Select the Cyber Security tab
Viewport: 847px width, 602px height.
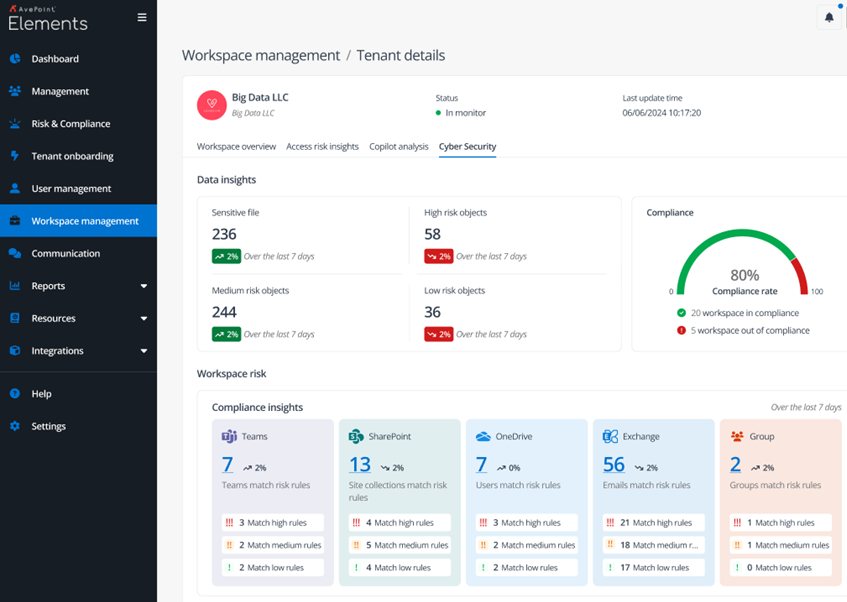tap(467, 146)
